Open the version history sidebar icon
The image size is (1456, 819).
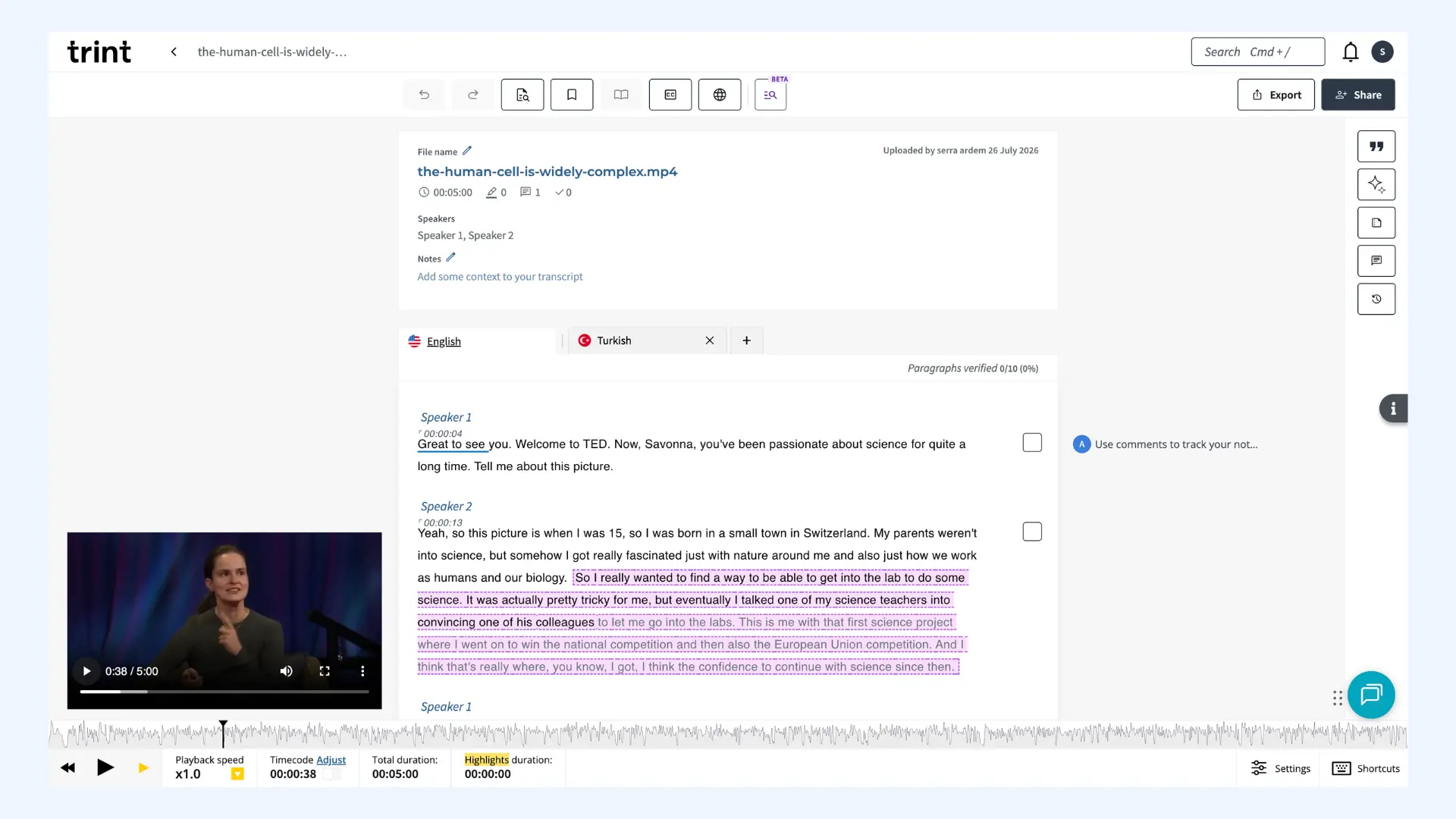click(x=1376, y=299)
